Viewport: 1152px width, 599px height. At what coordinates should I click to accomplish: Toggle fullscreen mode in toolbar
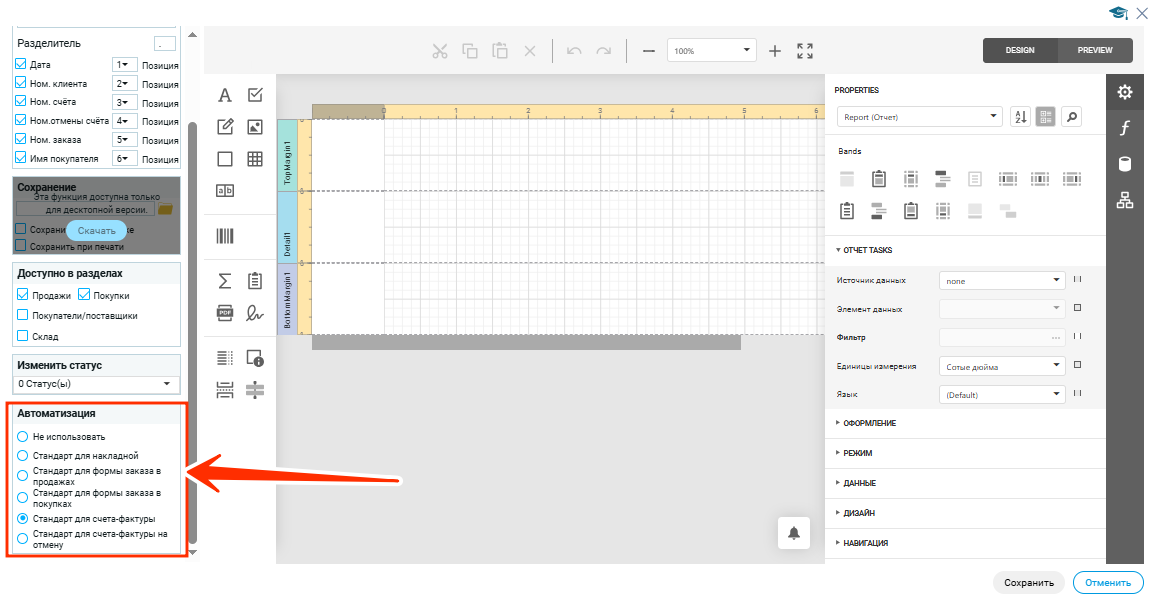805,51
